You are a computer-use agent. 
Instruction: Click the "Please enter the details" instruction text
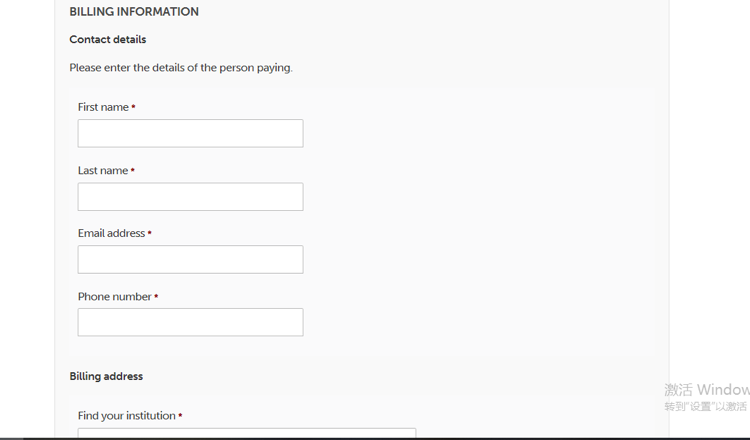point(181,68)
